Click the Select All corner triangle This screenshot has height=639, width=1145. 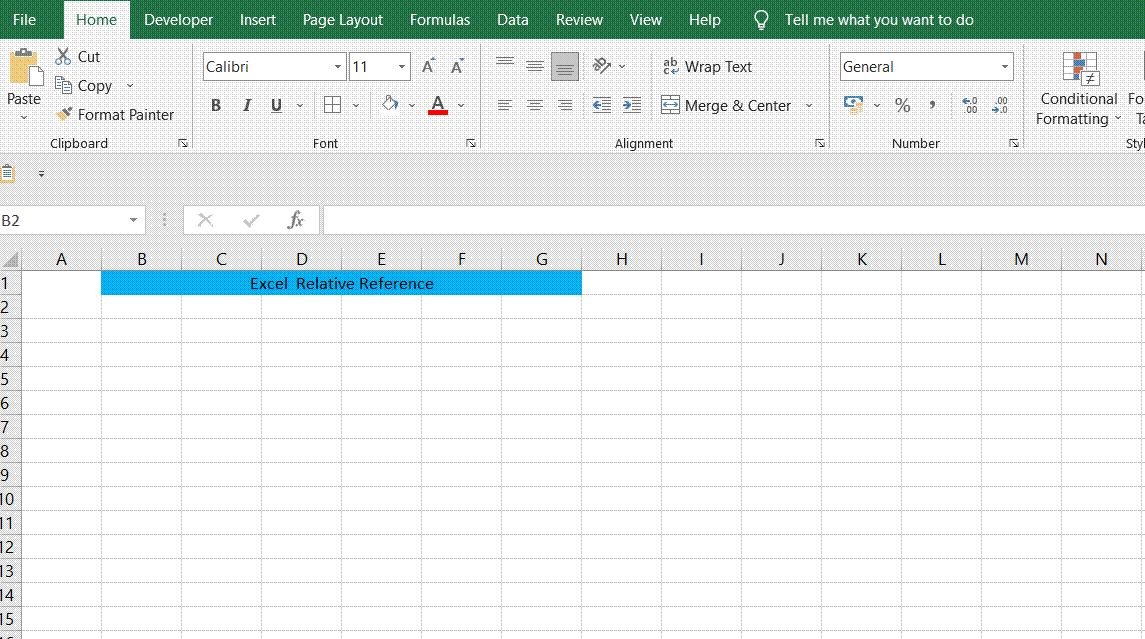(x=10, y=259)
